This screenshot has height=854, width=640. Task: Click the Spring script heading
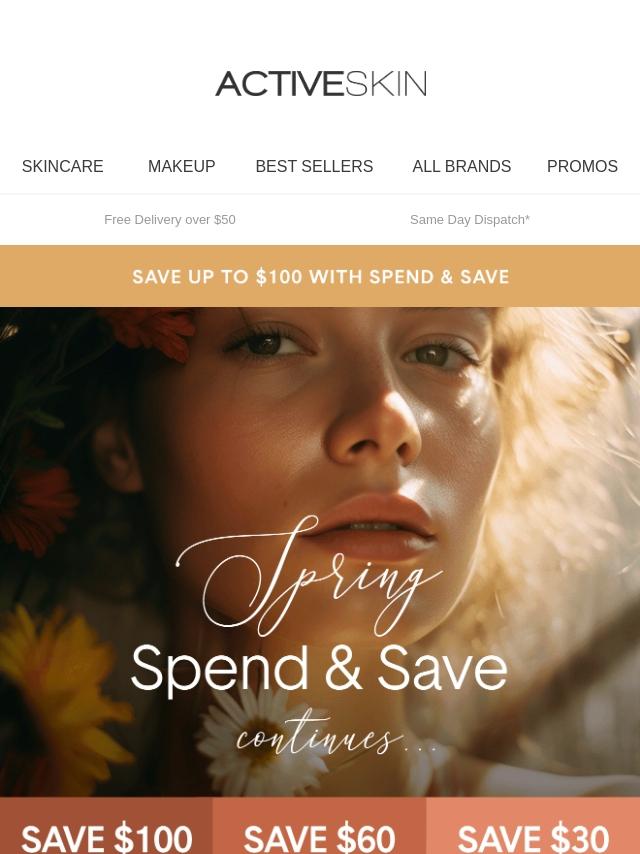pos(309,577)
